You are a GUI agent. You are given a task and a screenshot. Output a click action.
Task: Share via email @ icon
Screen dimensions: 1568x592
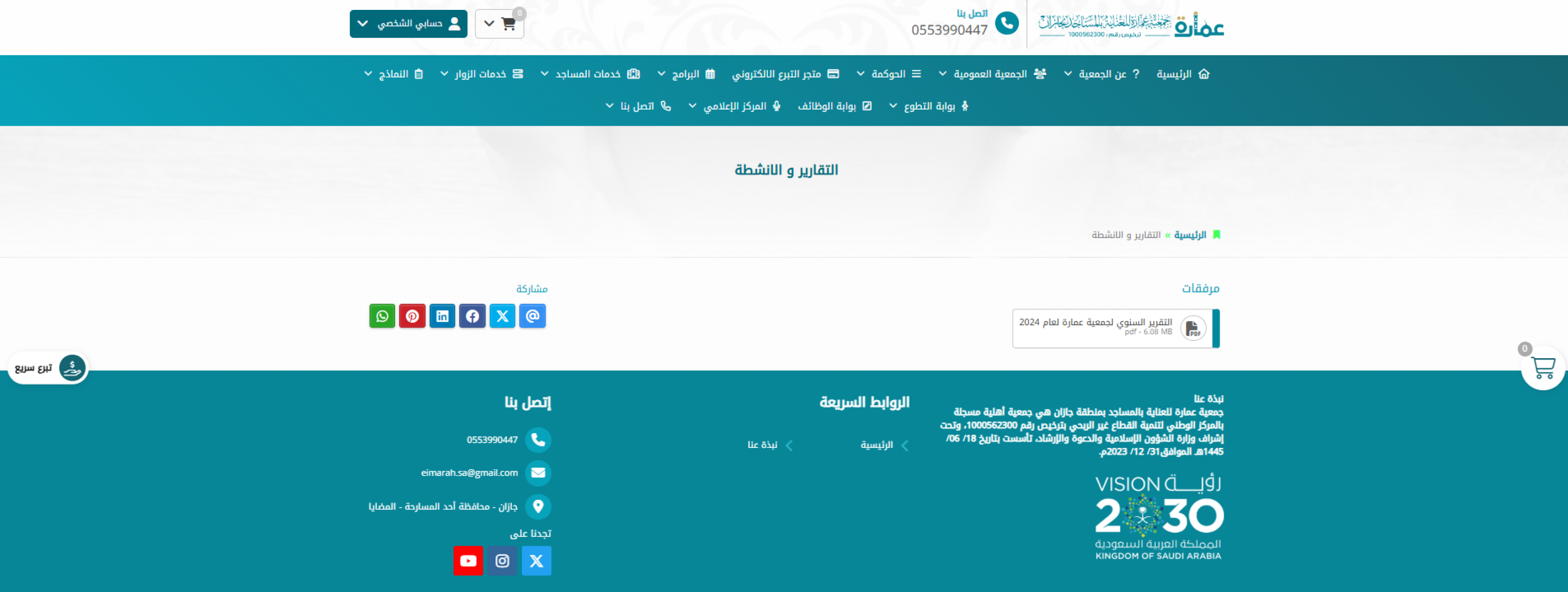point(533,316)
